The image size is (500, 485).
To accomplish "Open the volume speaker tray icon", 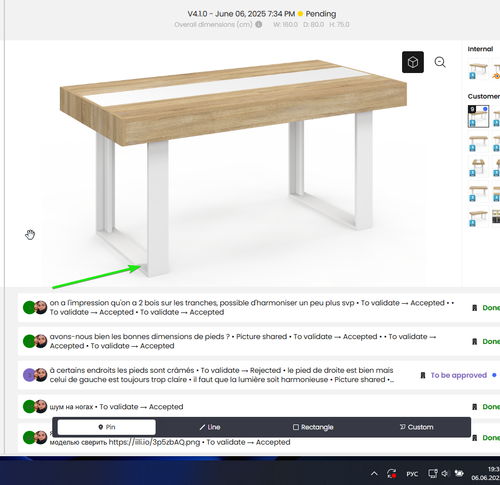I will [x=445, y=473].
